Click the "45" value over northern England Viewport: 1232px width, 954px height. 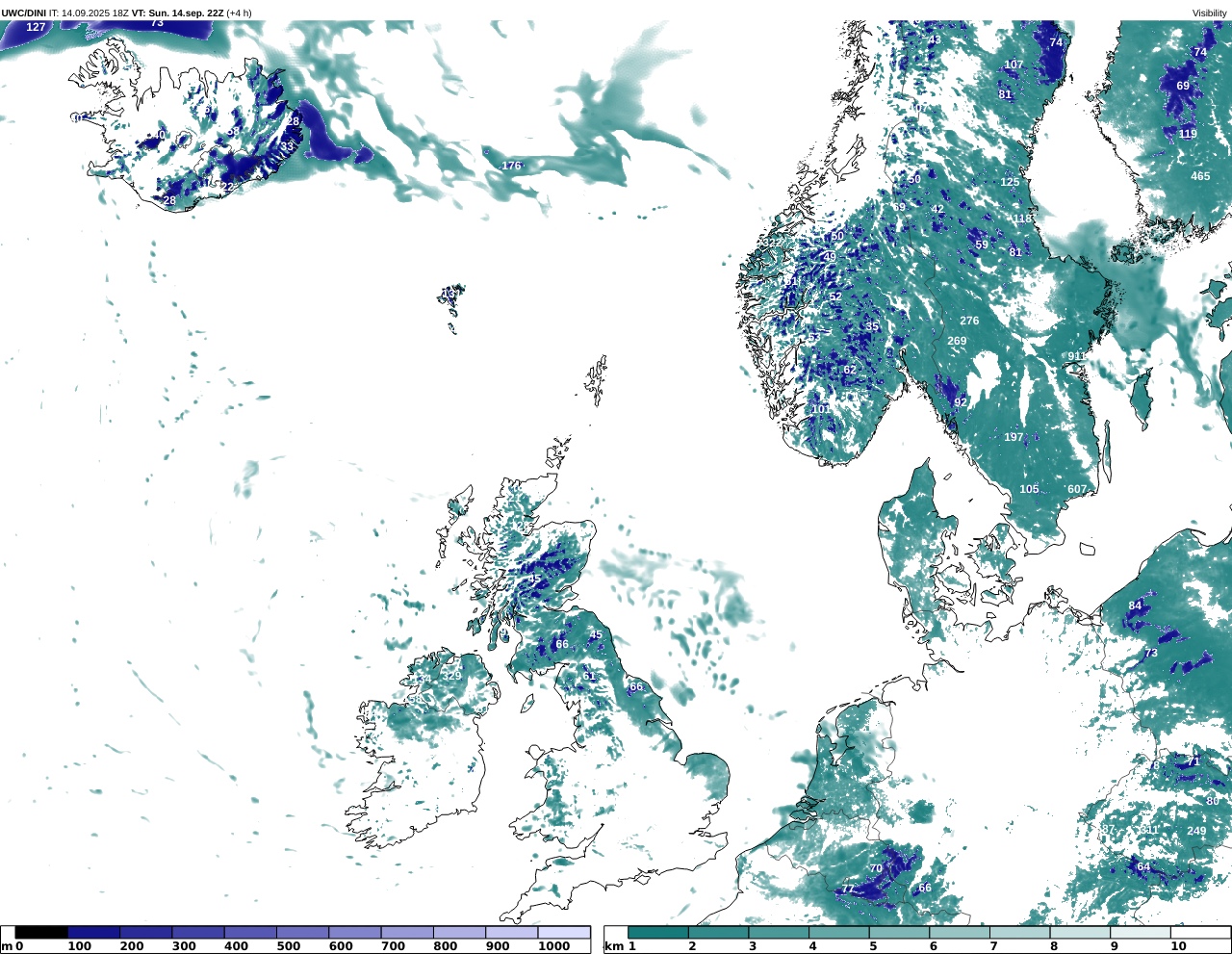596,634
